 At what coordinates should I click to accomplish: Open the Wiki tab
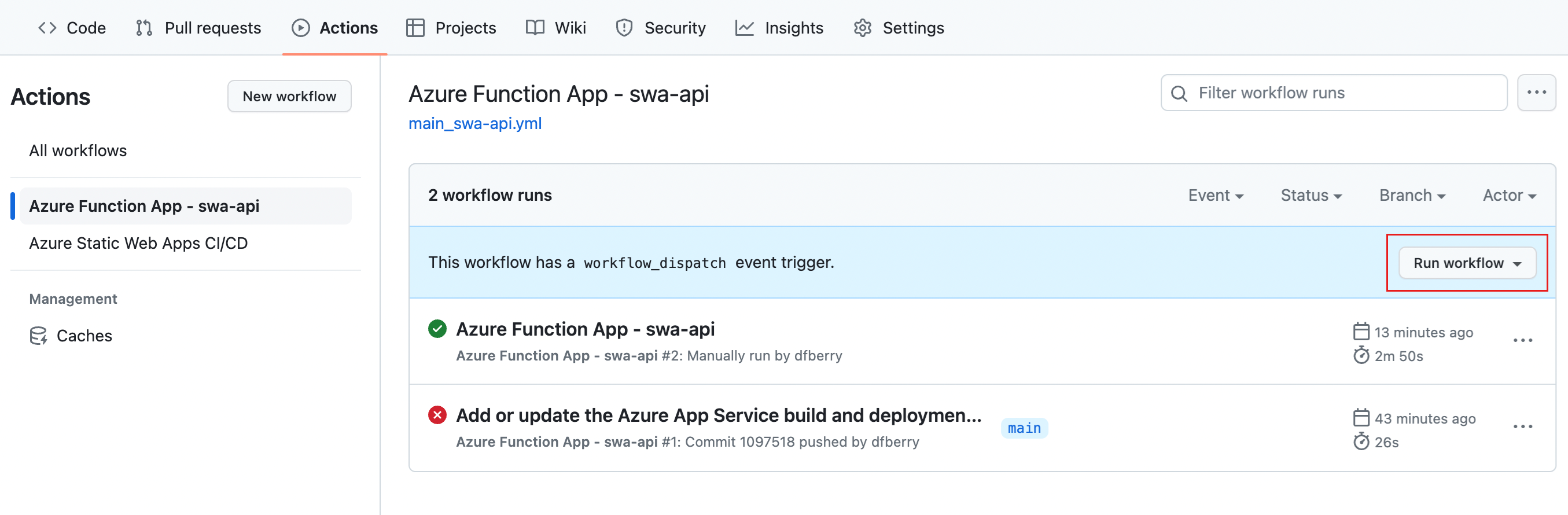[555, 28]
